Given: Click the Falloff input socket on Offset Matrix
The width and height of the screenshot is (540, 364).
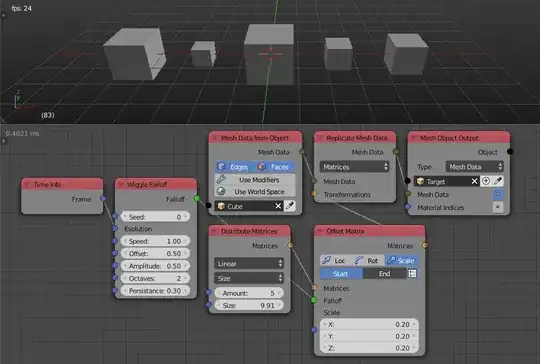Looking at the screenshot, I should (x=314, y=300).
